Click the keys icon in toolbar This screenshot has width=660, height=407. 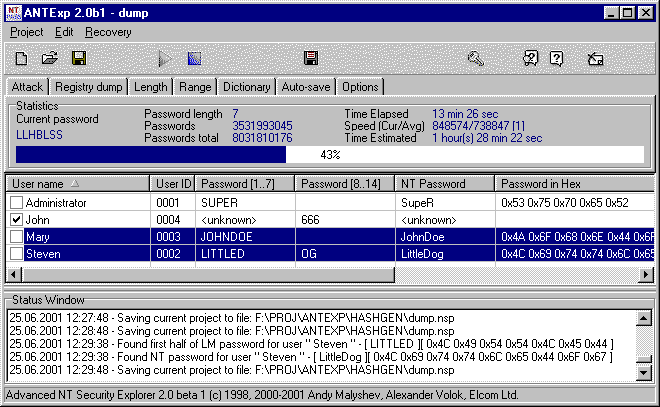[476, 59]
